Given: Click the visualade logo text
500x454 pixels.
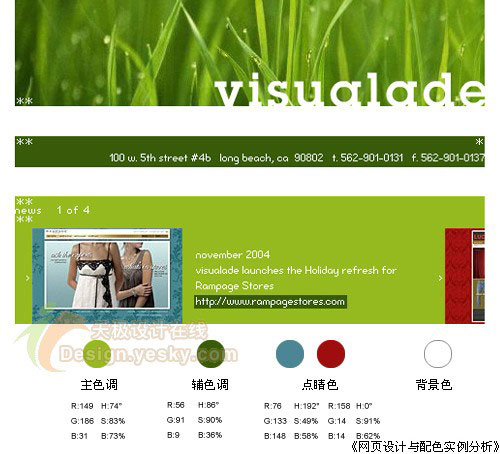Looking at the screenshot, I should coord(349,89).
